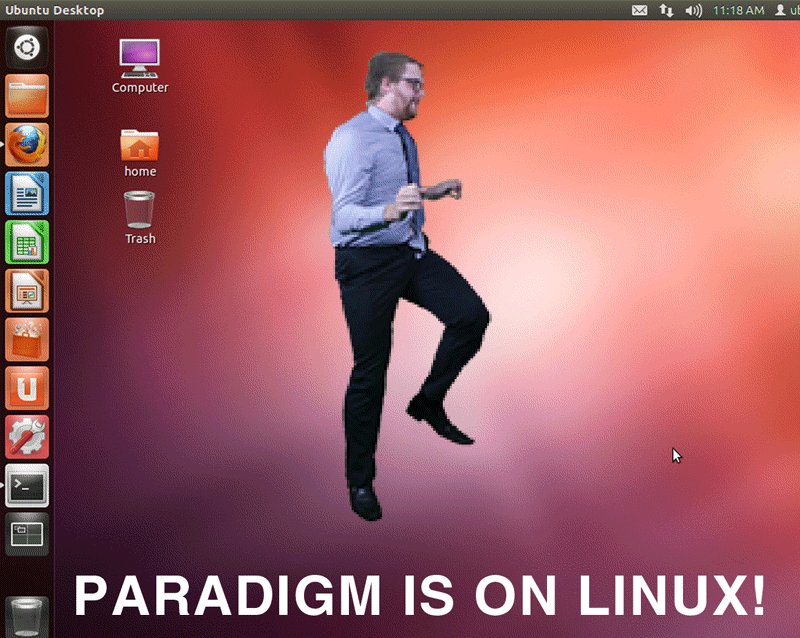800x638 pixels.
Task: Open the network connection indicator
Action: 666,10
